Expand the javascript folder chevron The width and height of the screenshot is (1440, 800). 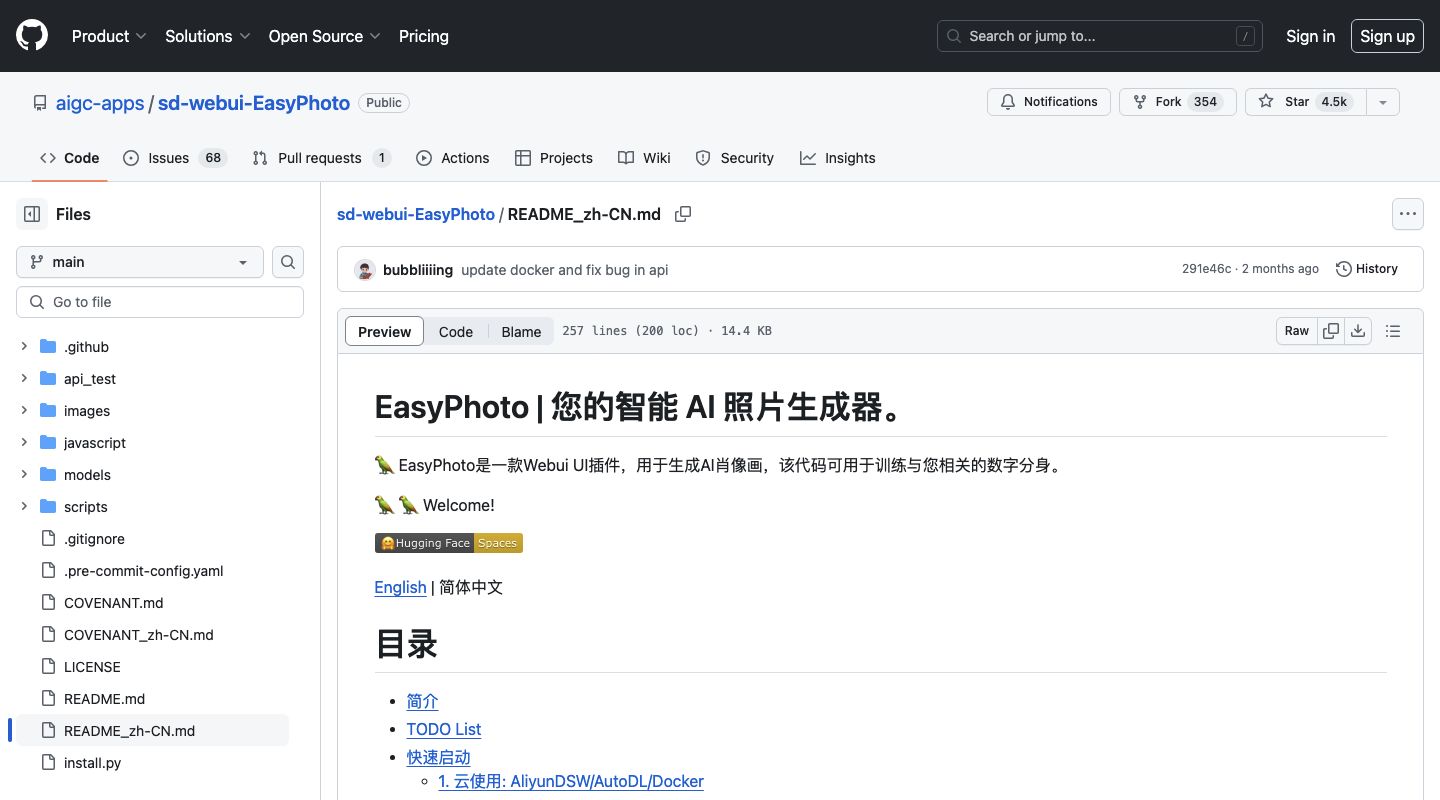24,443
